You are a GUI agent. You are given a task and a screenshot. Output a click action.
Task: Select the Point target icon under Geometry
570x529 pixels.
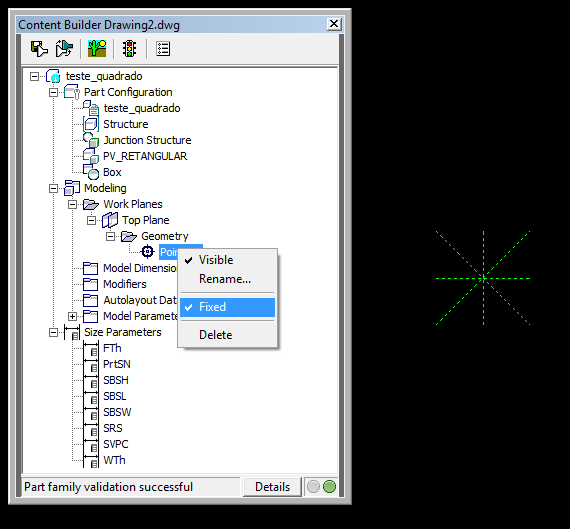point(147,252)
